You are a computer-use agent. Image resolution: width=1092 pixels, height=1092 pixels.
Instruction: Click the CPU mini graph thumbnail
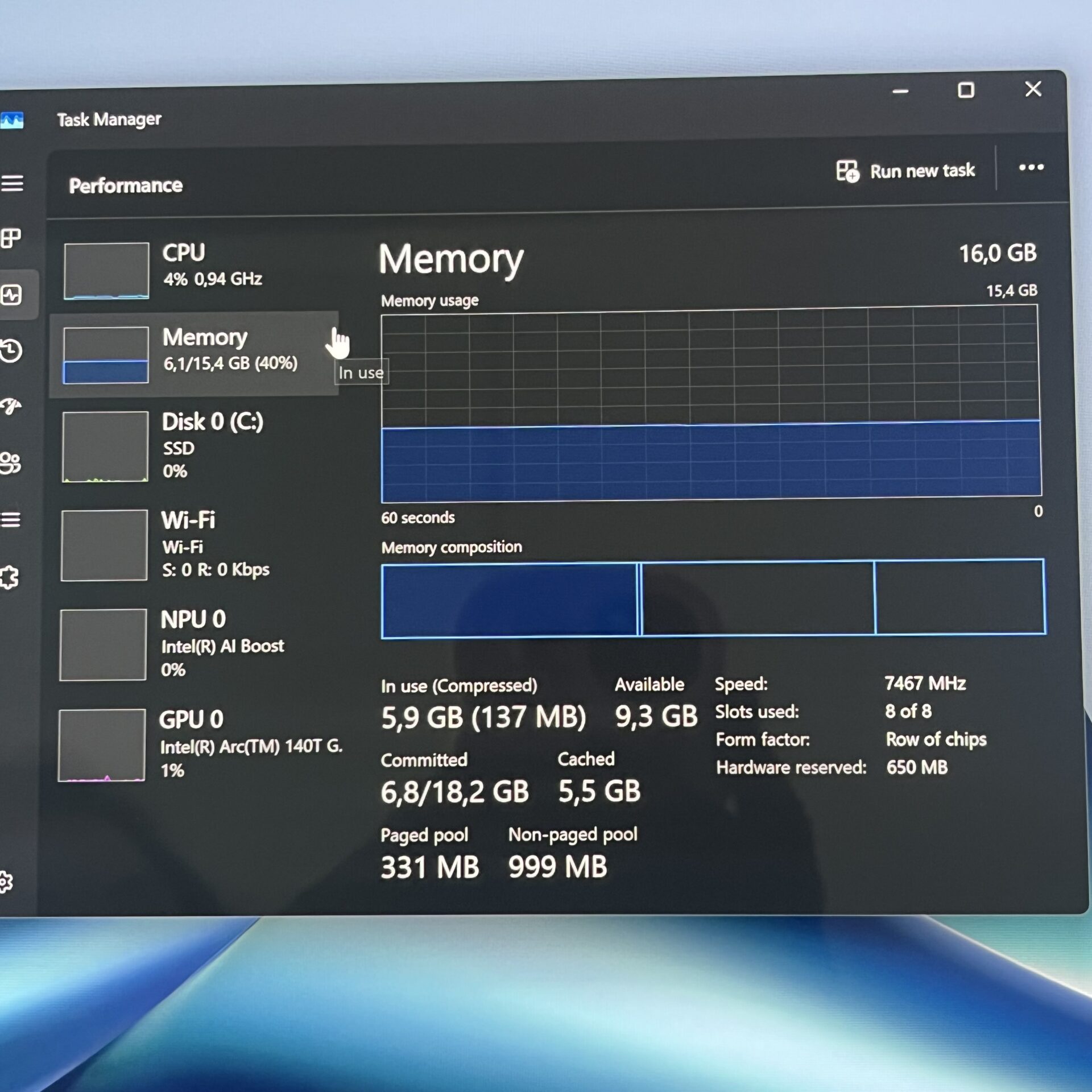pyautogui.click(x=106, y=271)
